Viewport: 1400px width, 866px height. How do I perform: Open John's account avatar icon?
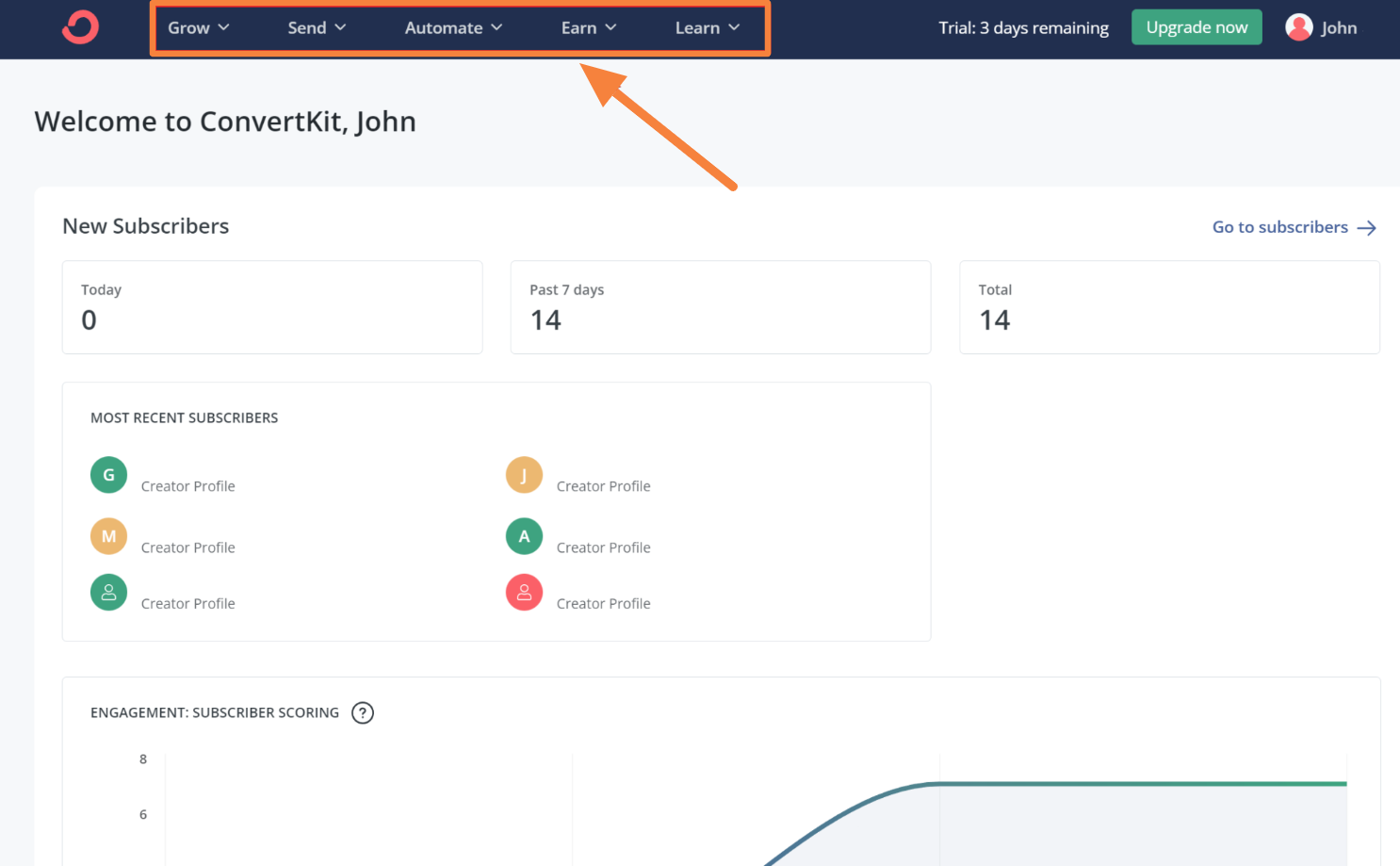(1299, 27)
